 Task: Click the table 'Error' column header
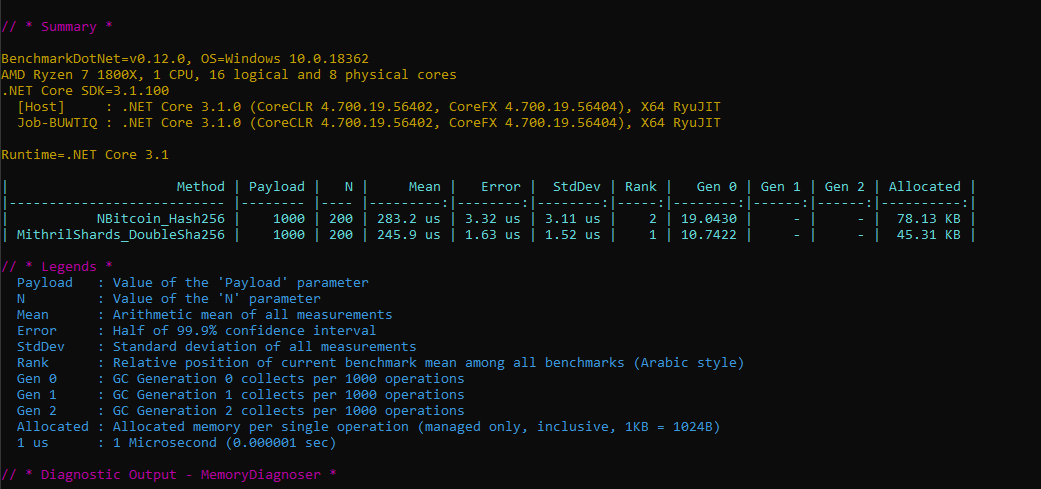(501, 186)
